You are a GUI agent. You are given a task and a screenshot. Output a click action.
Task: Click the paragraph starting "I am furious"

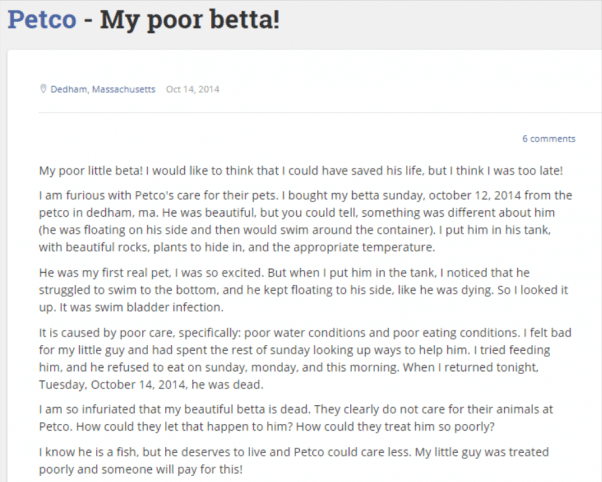pos(300,220)
